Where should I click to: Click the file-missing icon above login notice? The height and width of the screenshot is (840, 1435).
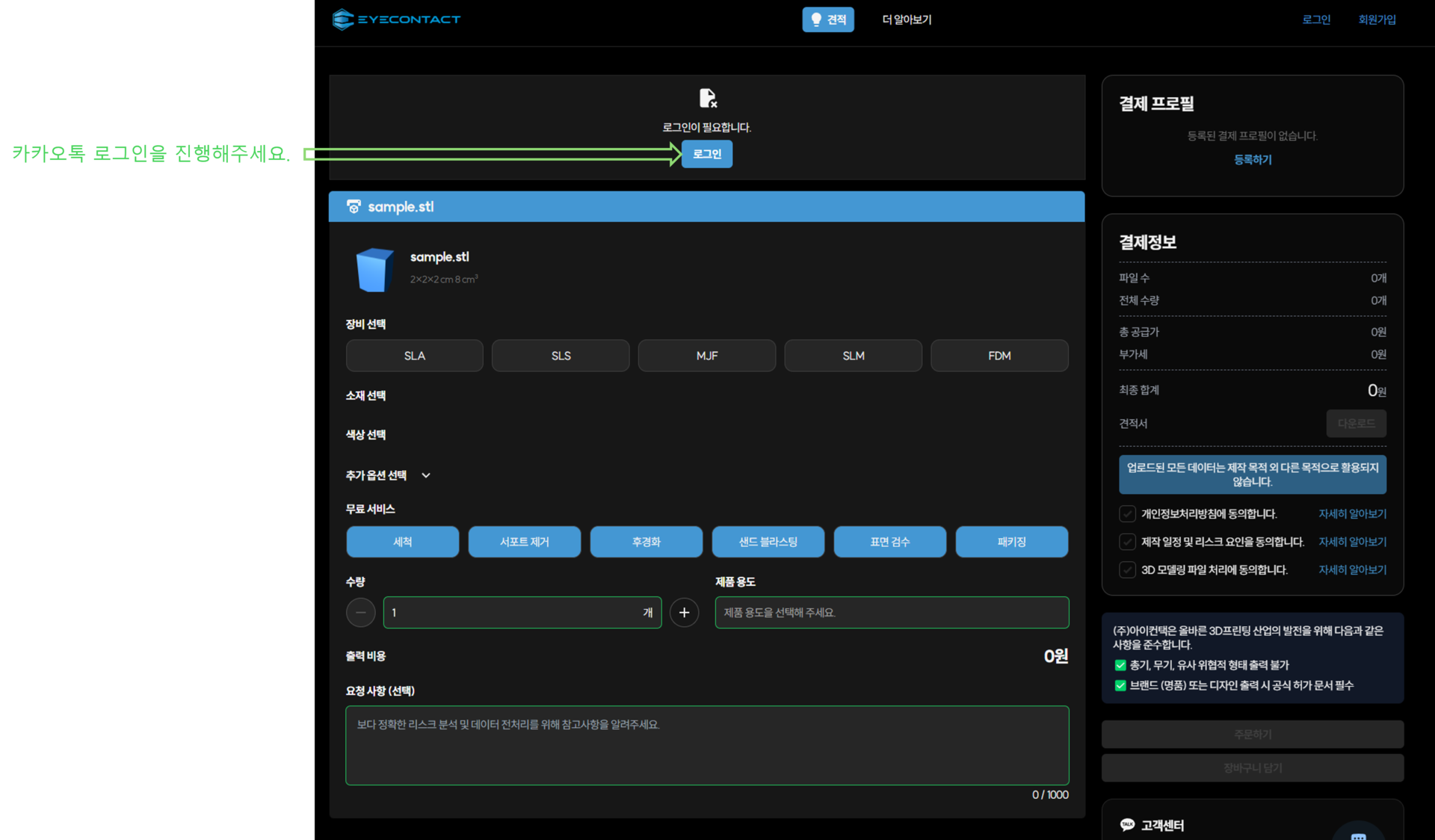(707, 98)
